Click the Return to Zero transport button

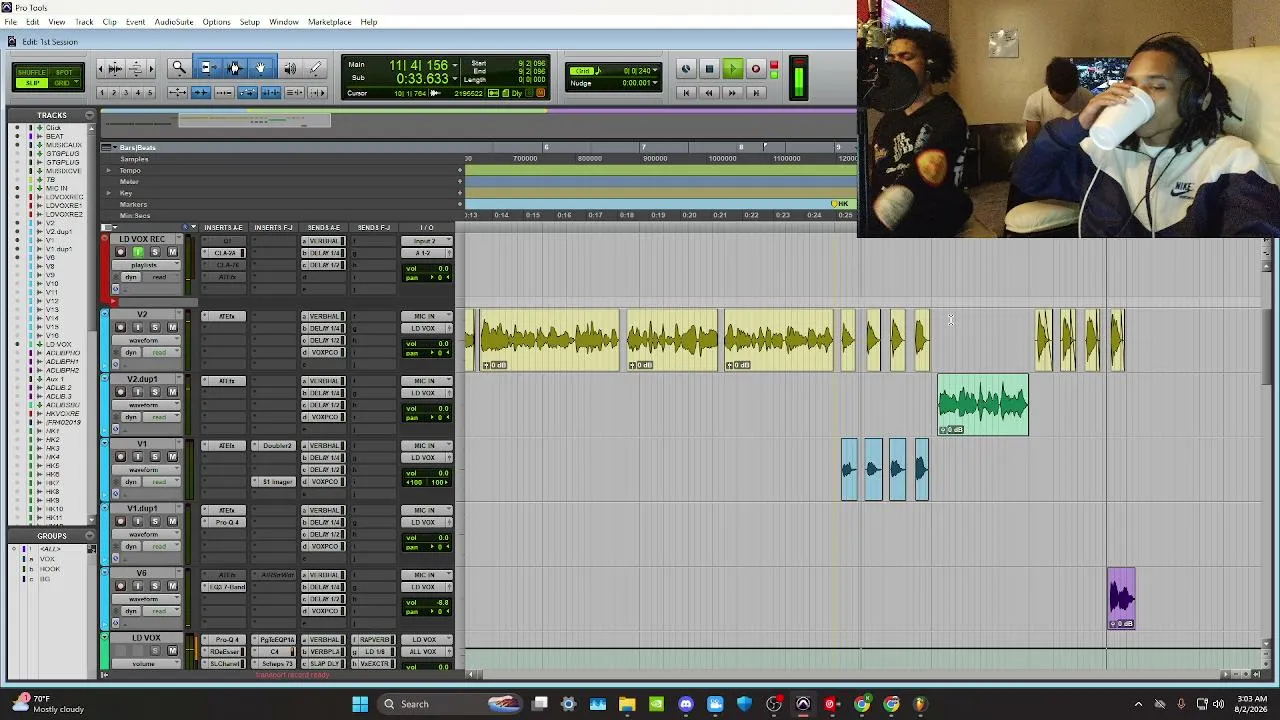click(x=686, y=93)
